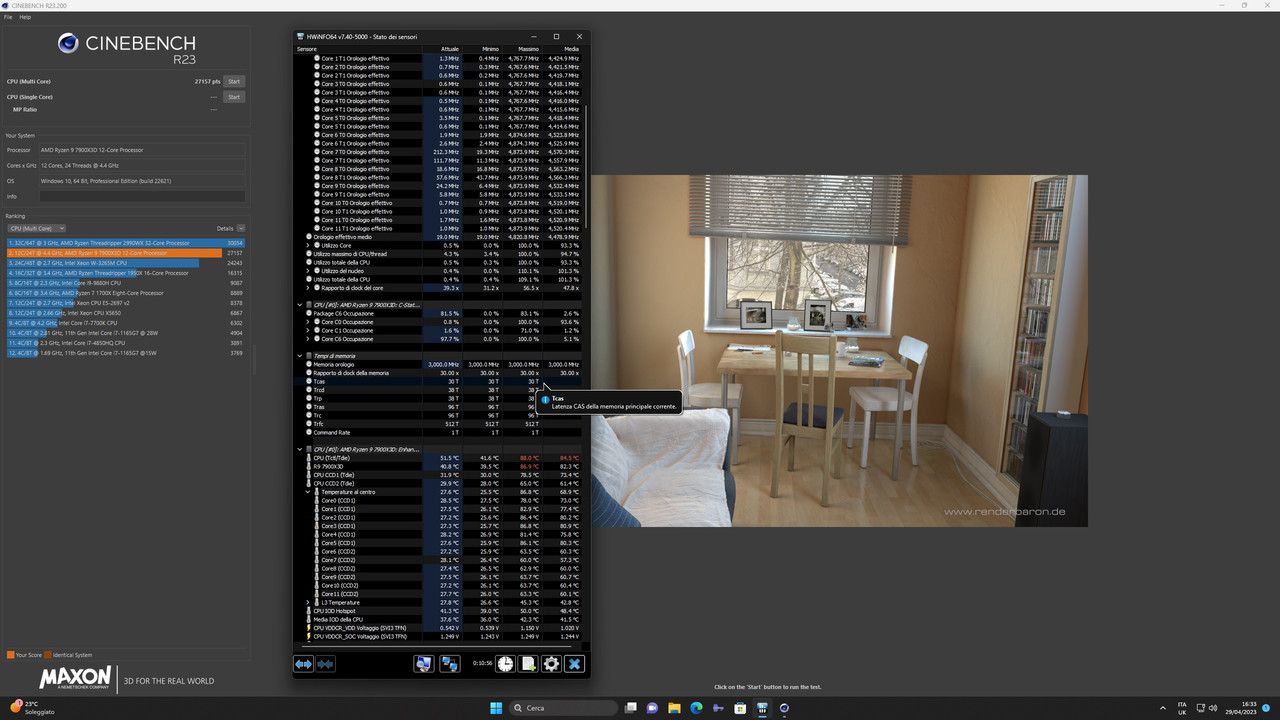This screenshot has width=1280, height=720.
Task: Click the CPU VDDCR_VDD voltage bolt icon
Action: (x=310, y=628)
